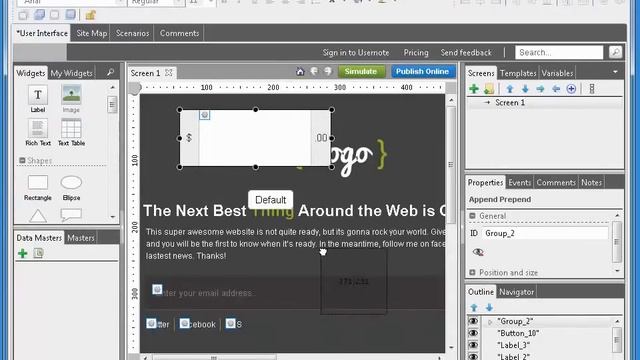Close the Screen 1 canvas tab
This screenshot has width=640, height=360.
(169, 73)
